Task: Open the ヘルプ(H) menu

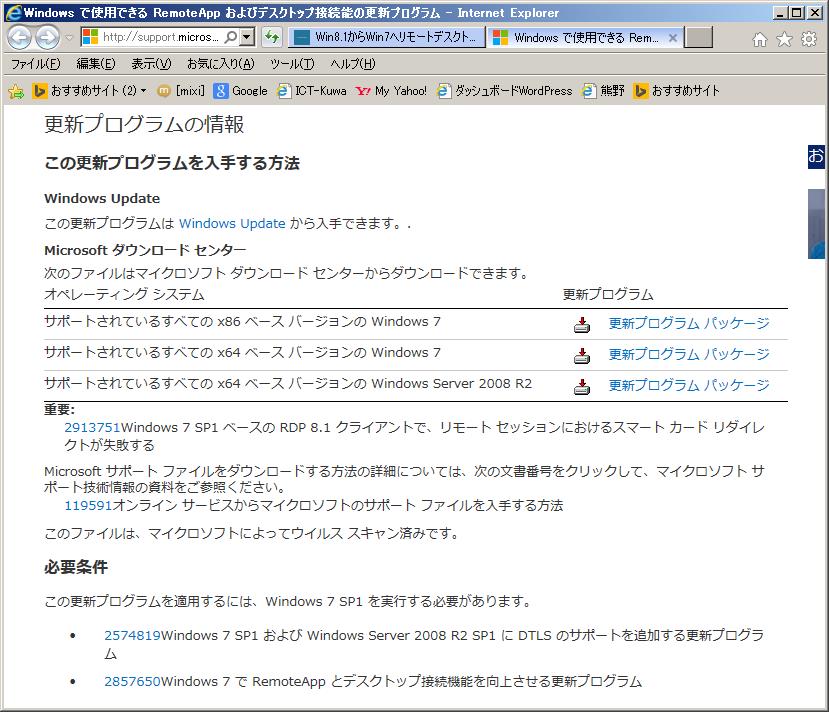Action: 353,64
